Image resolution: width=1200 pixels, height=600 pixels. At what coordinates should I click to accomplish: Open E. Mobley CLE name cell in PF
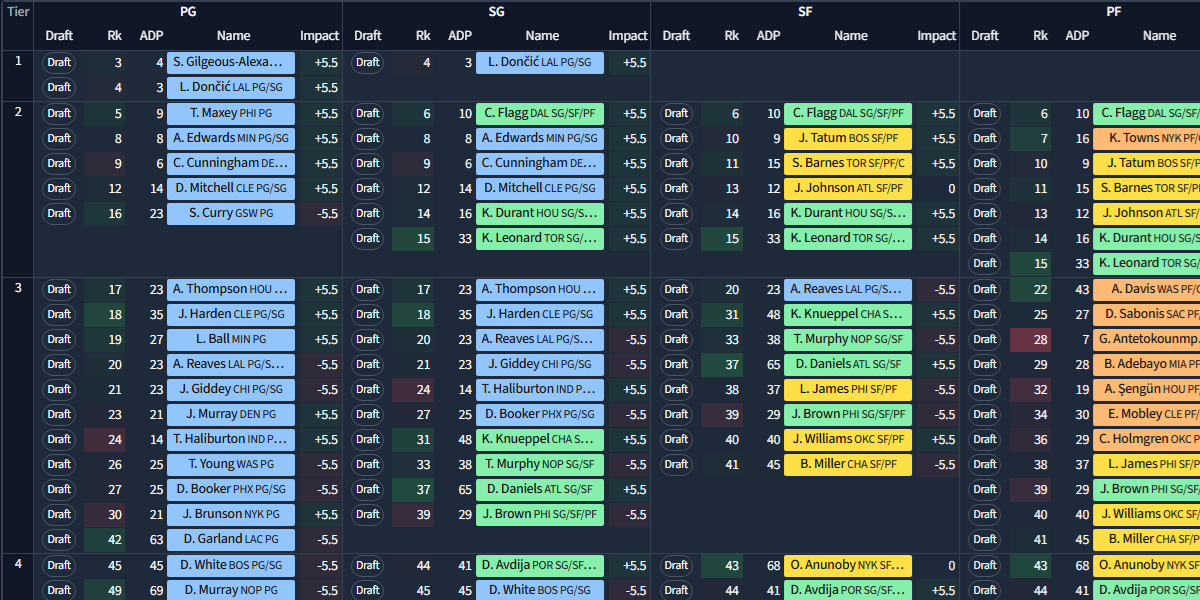pos(1147,415)
